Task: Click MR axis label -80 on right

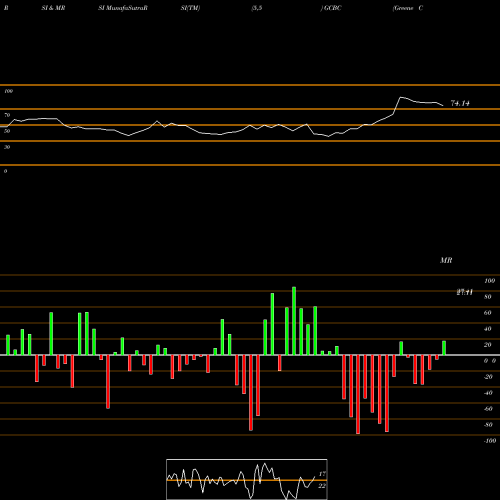Action: tap(488, 425)
